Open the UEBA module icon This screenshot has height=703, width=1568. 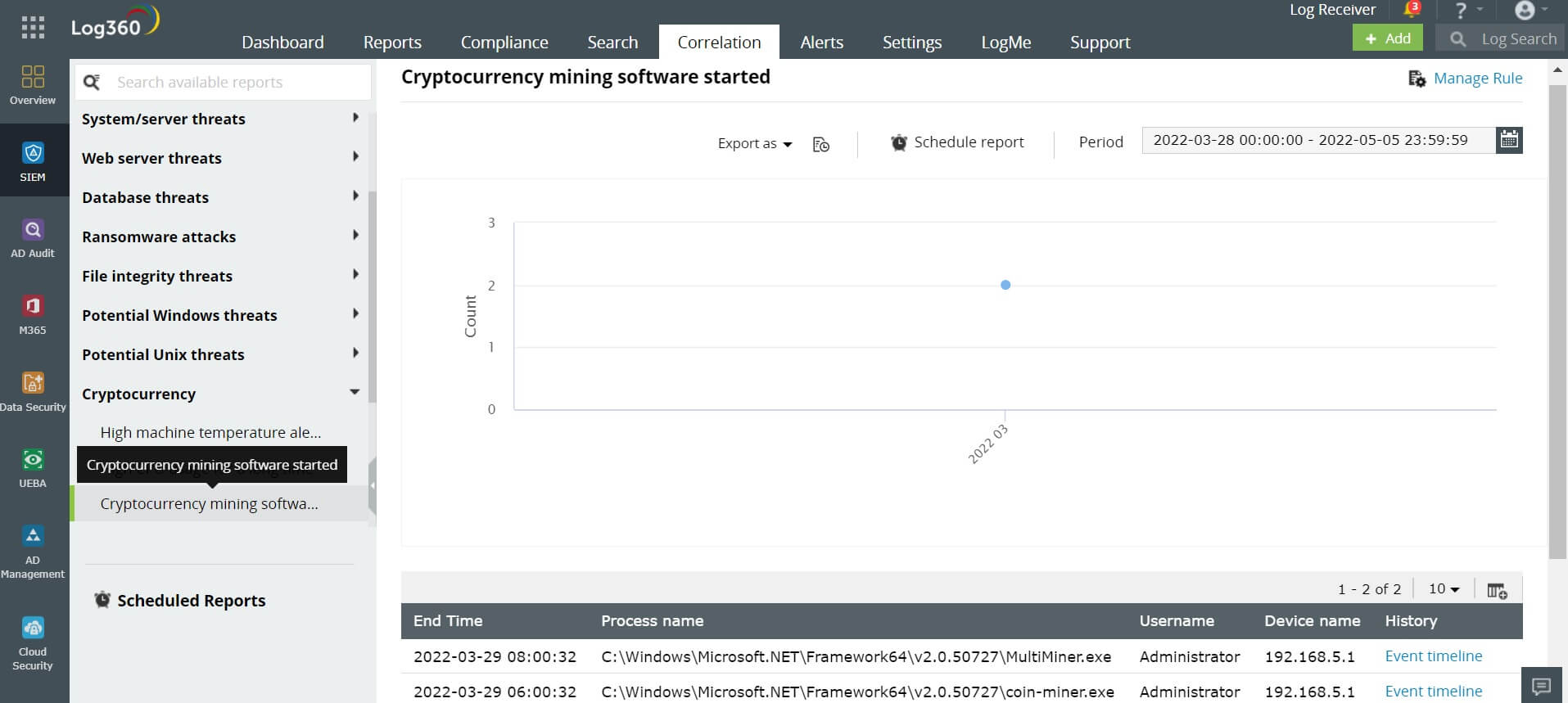coord(33,467)
